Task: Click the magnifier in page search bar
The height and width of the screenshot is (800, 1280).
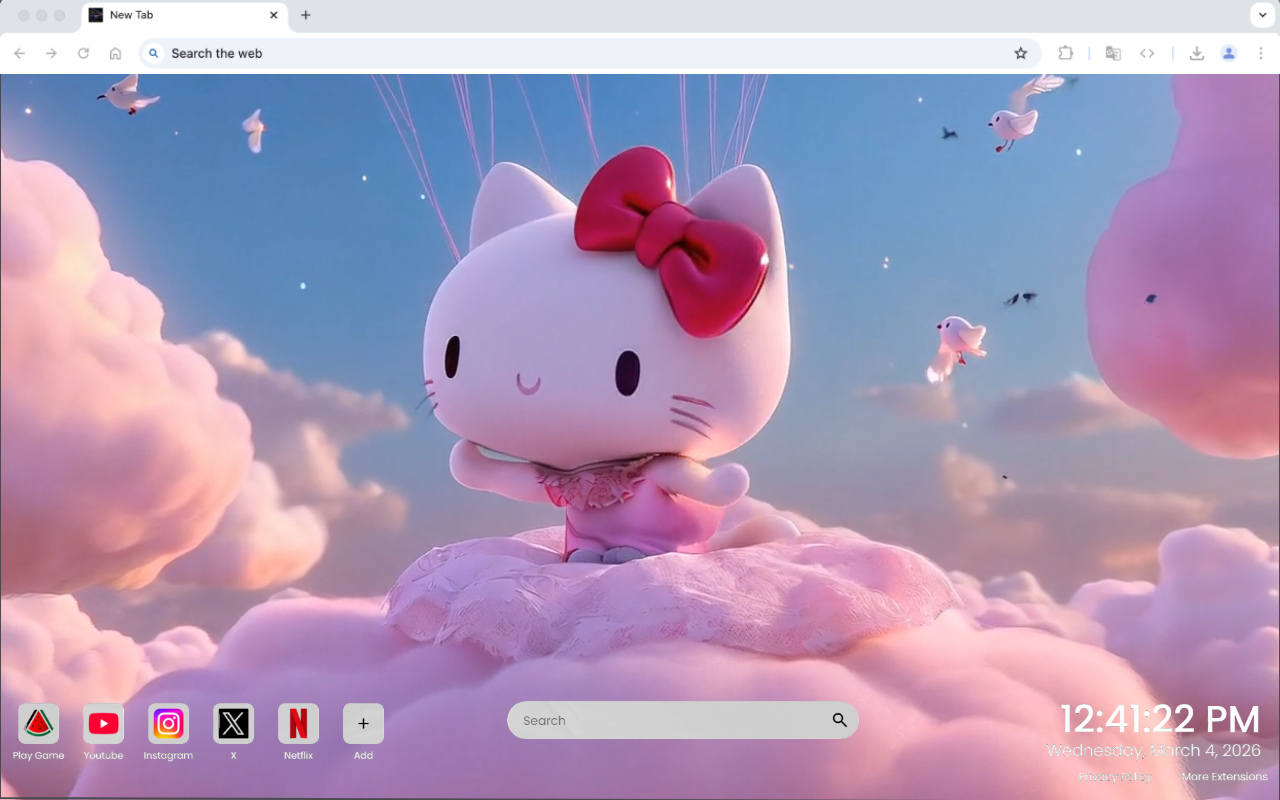Action: click(x=839, y=720)
